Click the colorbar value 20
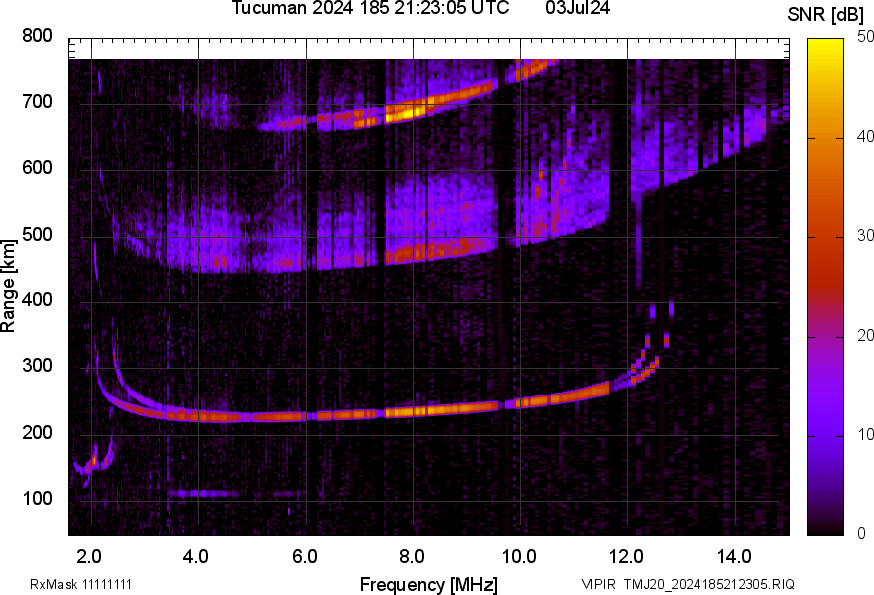The width and height of the screenshot is (874, 595). [865, 336]
